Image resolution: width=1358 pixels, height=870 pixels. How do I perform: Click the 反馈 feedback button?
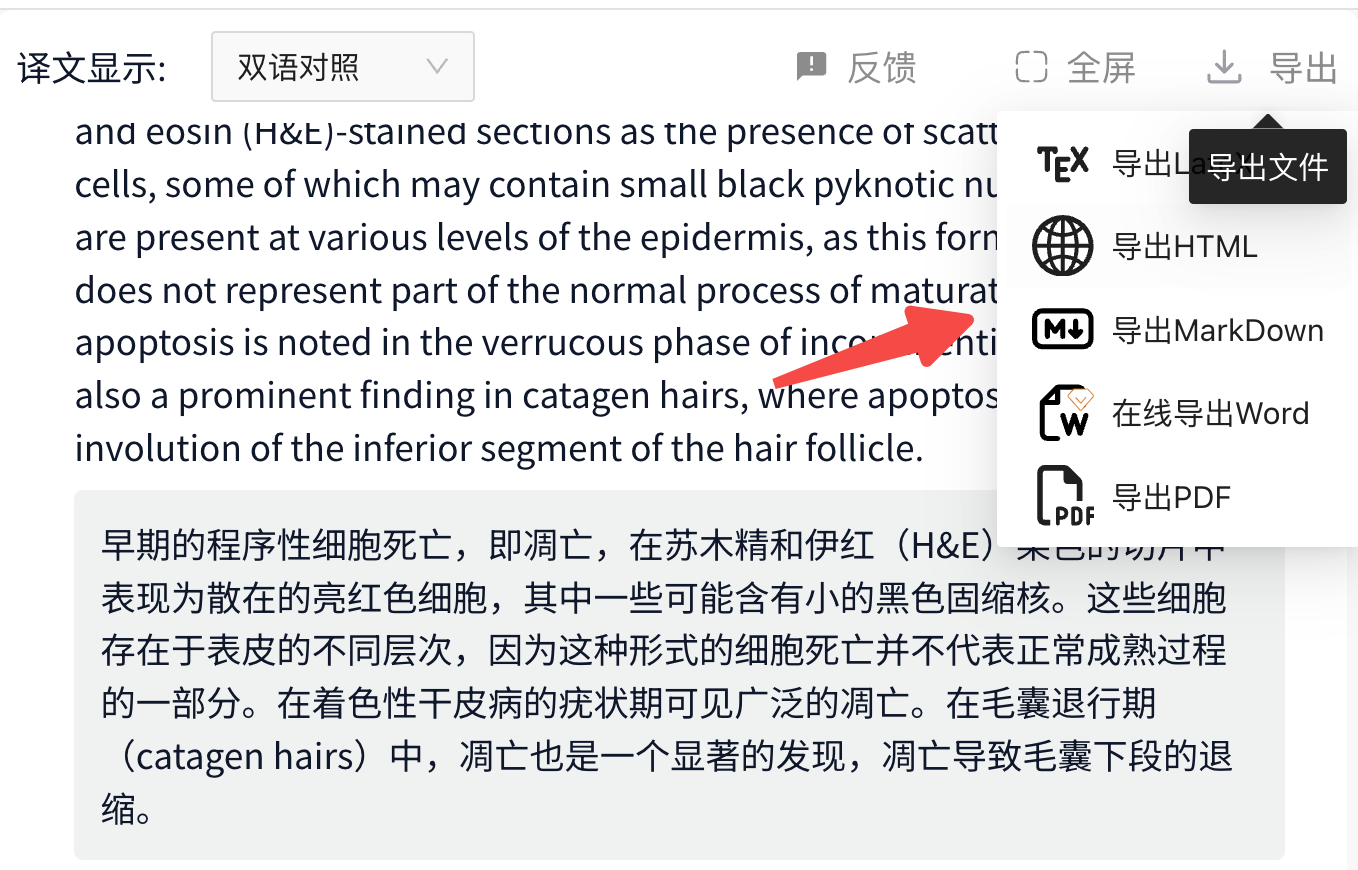(856, 67)
